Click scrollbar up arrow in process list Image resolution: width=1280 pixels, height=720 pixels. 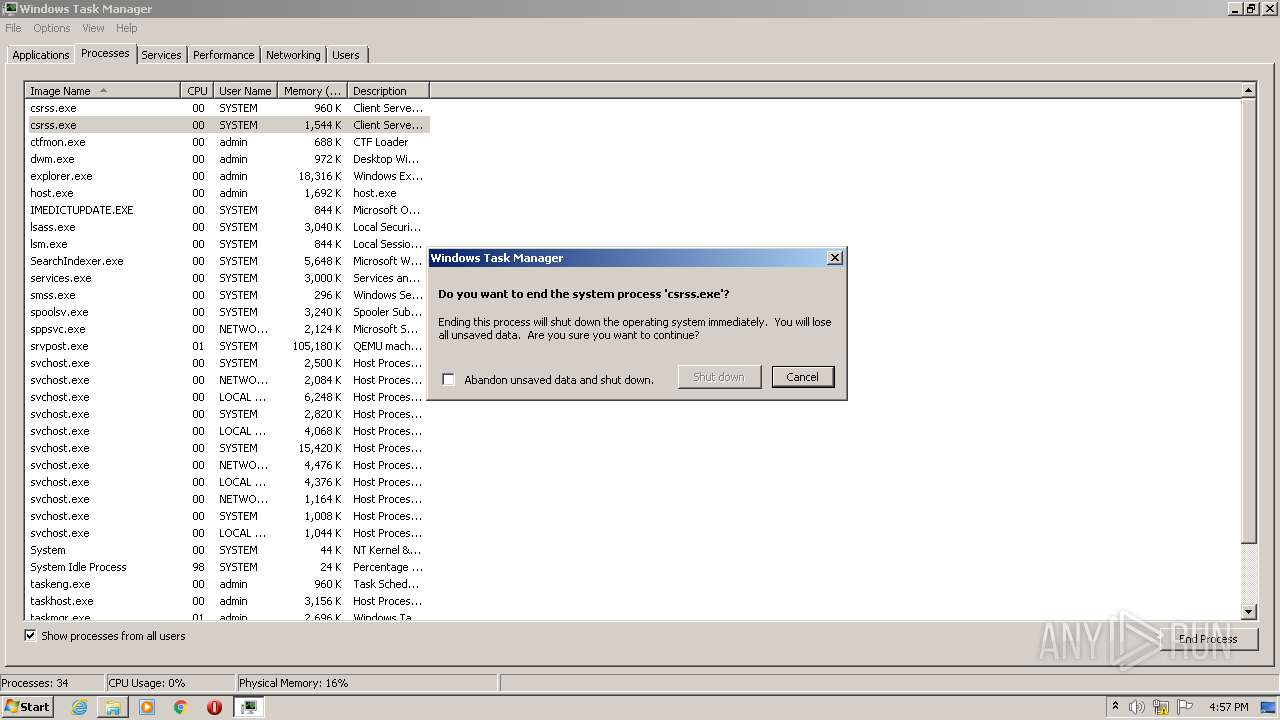click(1248, 90)
